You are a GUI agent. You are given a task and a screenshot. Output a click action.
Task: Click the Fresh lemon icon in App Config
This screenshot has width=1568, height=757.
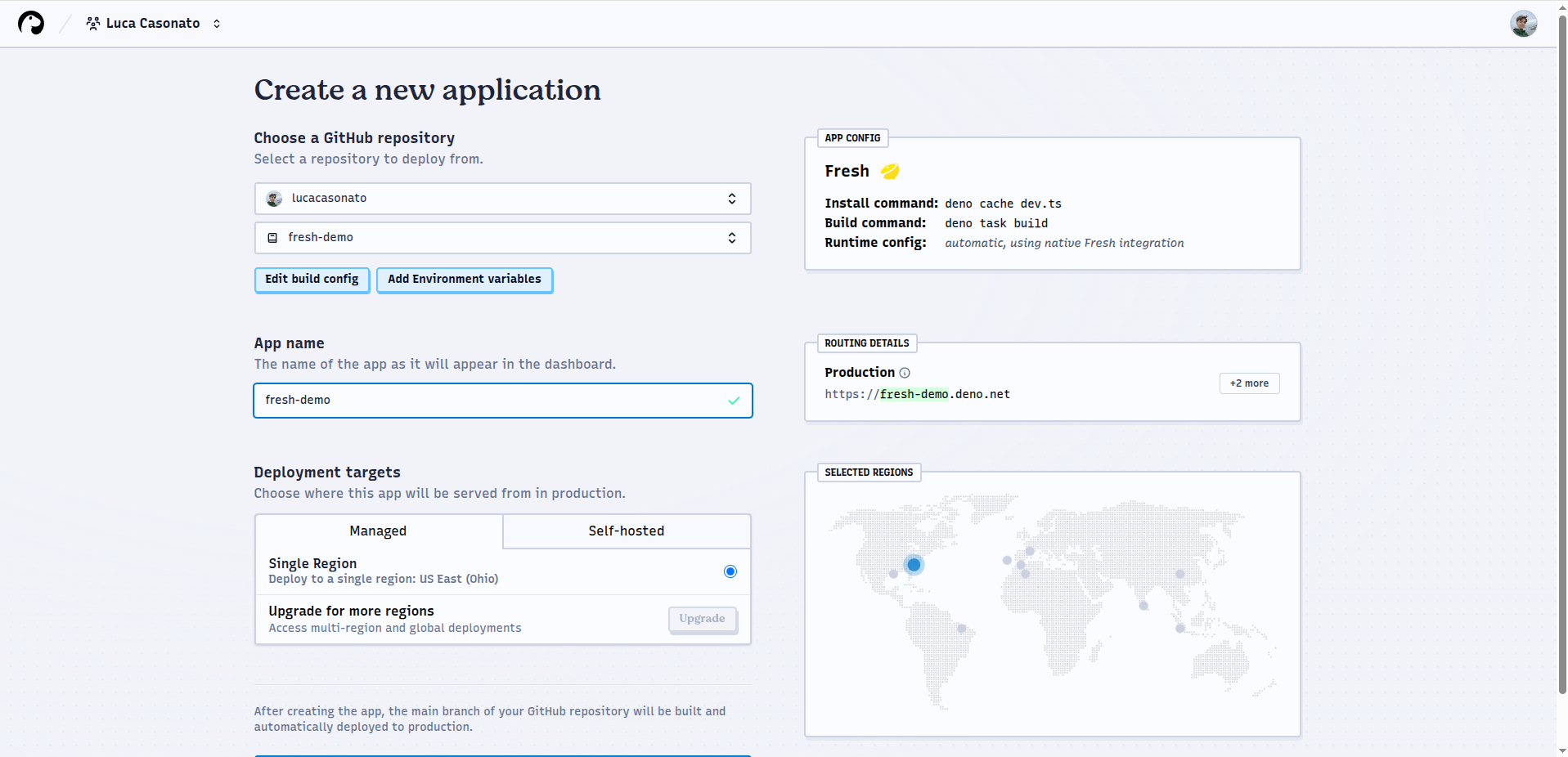(x=890, y=171)
